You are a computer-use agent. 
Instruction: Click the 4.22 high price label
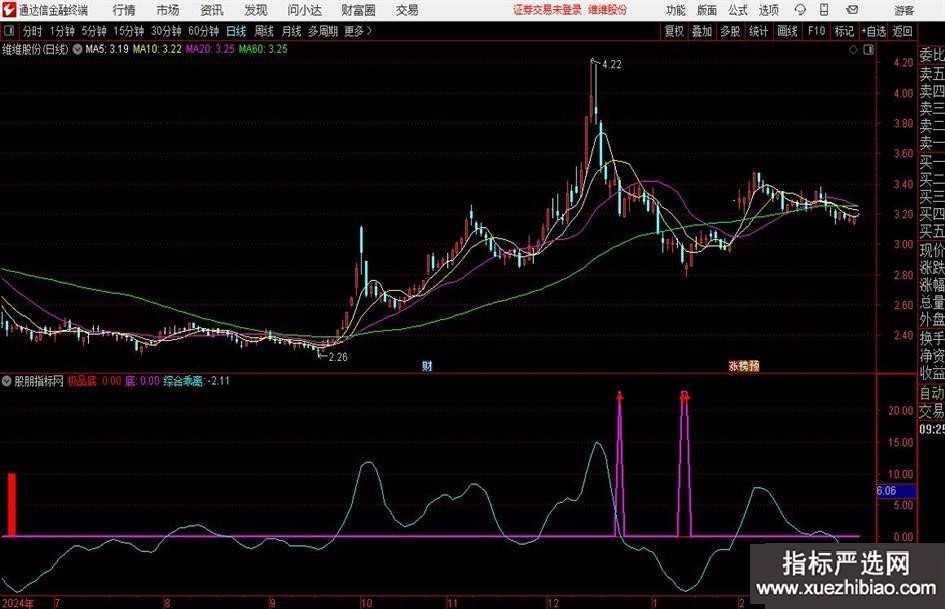coord(611,64)
